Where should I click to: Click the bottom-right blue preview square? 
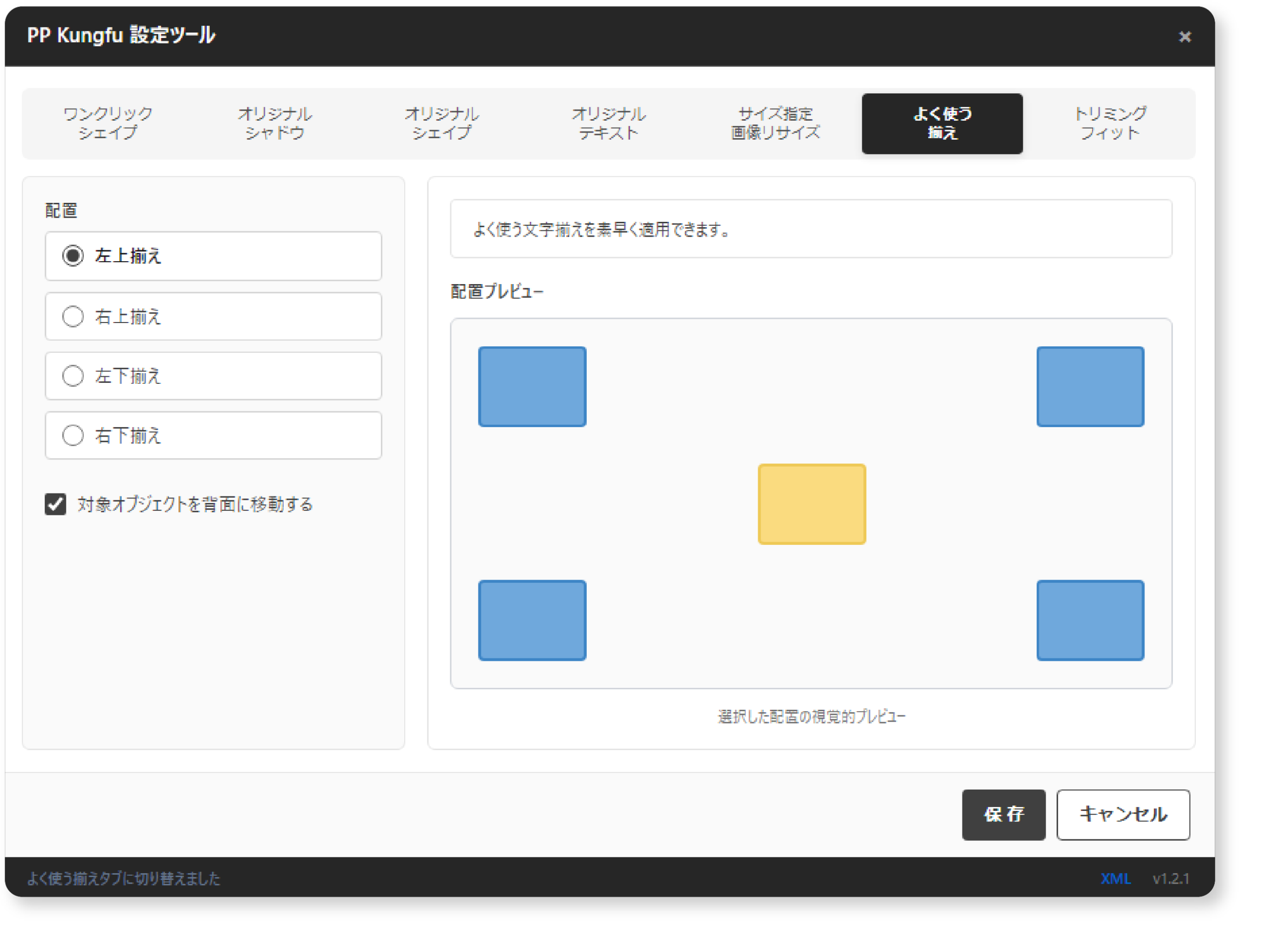[x=1090, y=620]
